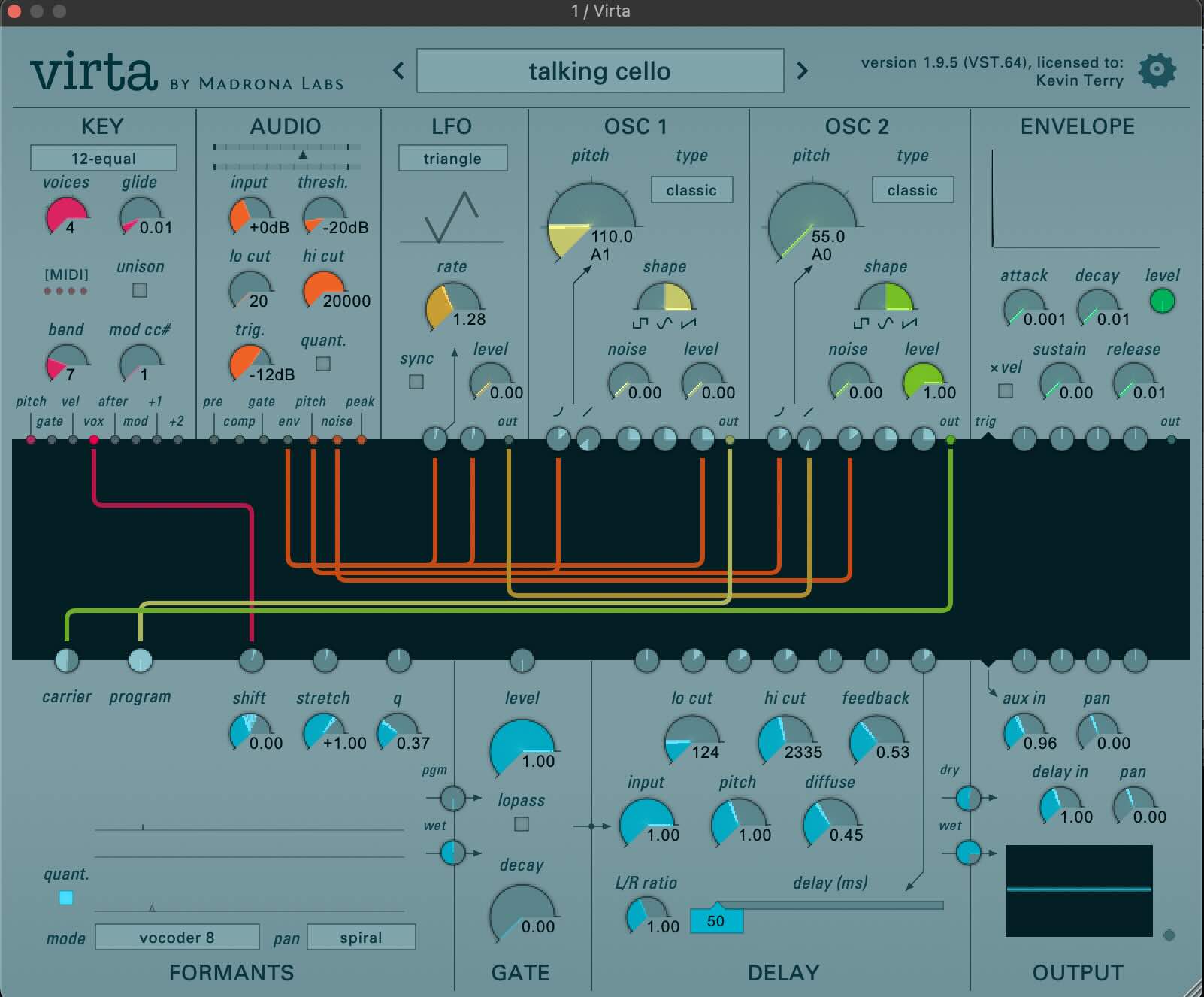Open the LFO triangle waveform dropdown
The width and height of the screenshot is (1204, 997).
click(x=452, y=159)
